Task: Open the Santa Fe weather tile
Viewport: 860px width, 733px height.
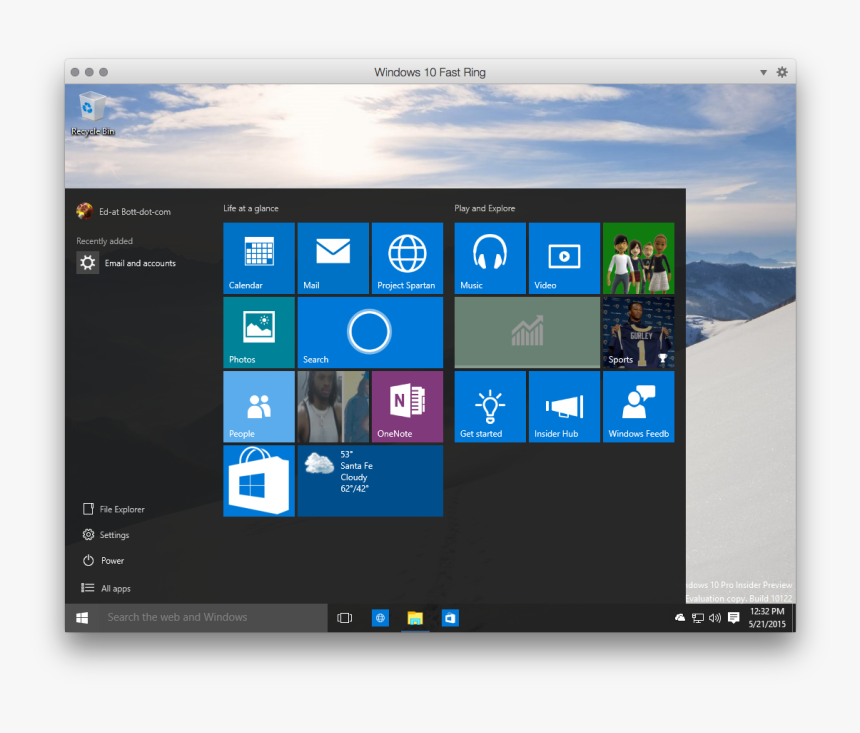Action: point(370,481)
